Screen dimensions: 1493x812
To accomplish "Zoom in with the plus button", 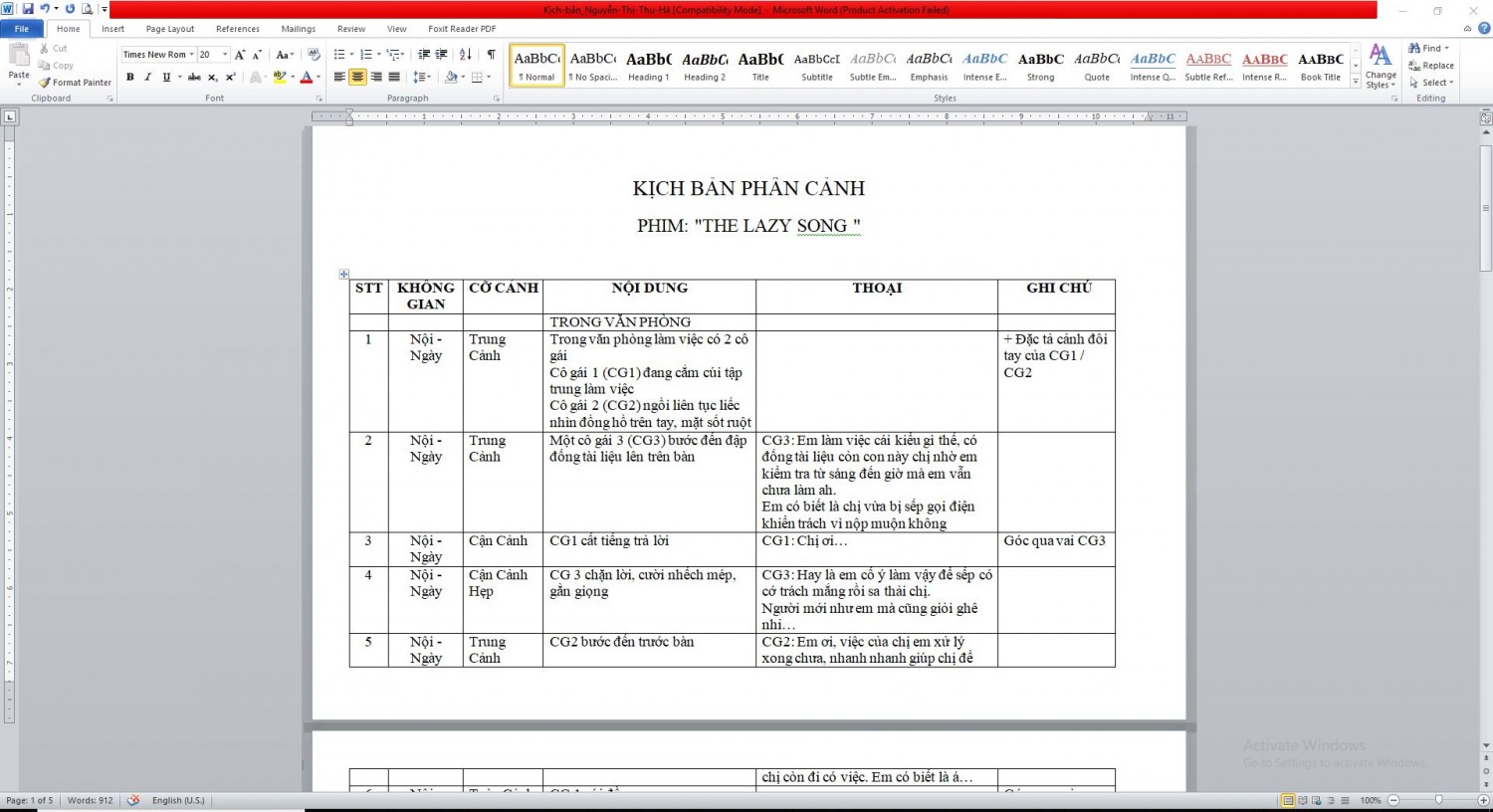I will pos(1483,800).
